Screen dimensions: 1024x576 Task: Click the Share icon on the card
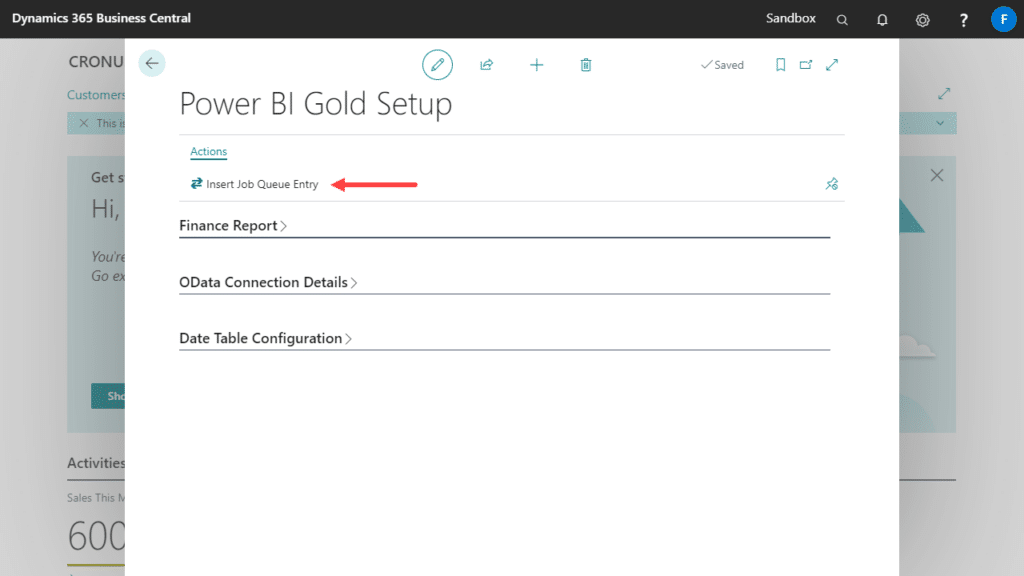(x=487, y=64)
